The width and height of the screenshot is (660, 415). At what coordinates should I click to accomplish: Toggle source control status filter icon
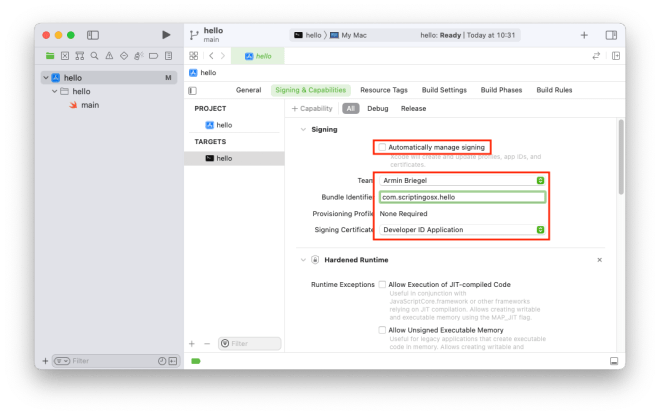[x=173, y=361]
